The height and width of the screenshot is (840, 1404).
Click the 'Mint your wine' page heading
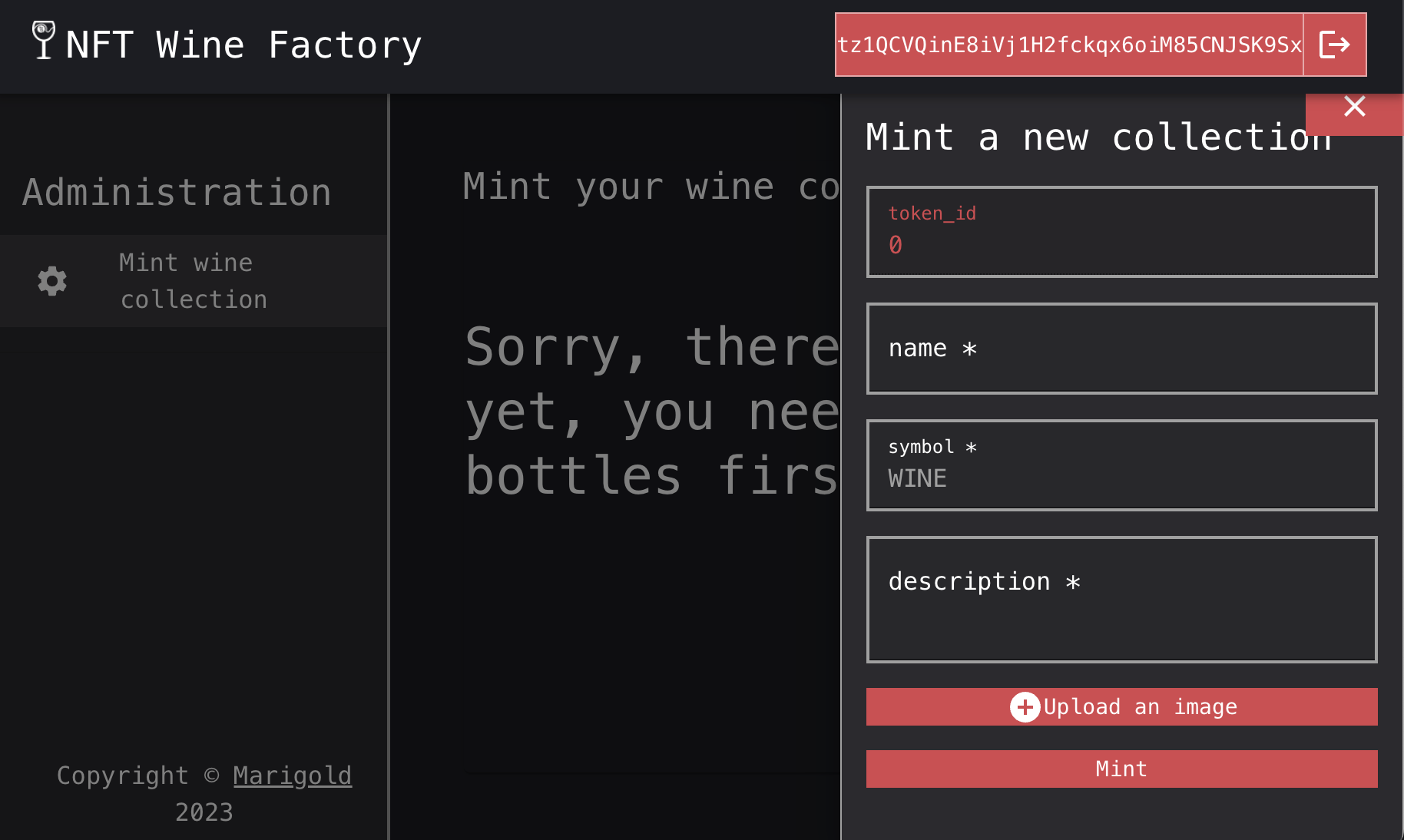[651, 187]
